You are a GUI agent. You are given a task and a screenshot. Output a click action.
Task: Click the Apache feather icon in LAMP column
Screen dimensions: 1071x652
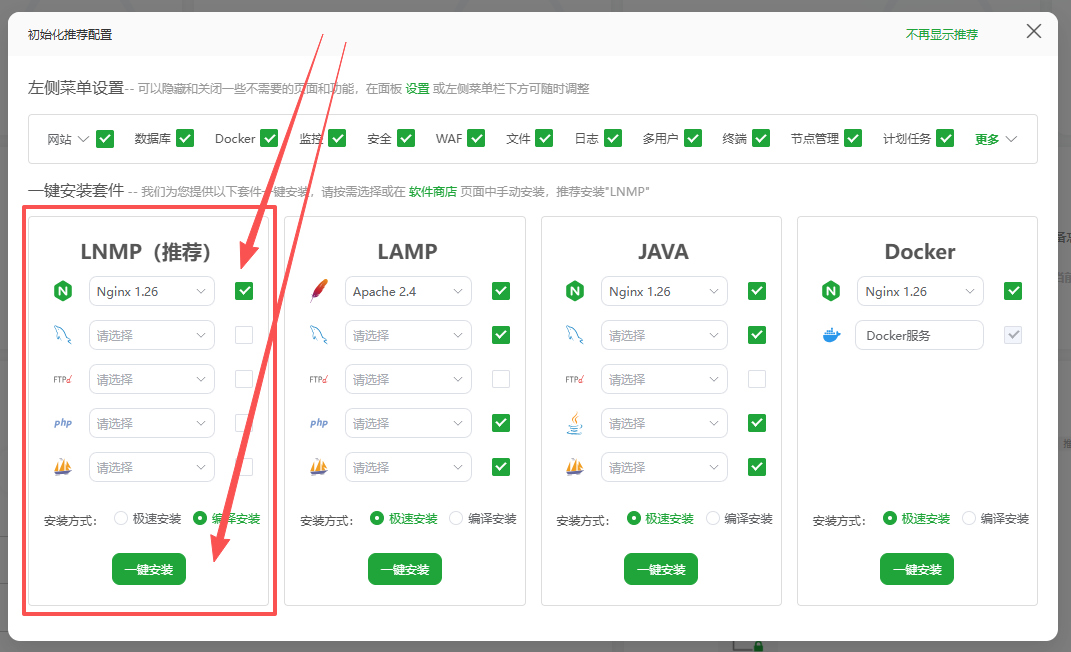point(318,291)
